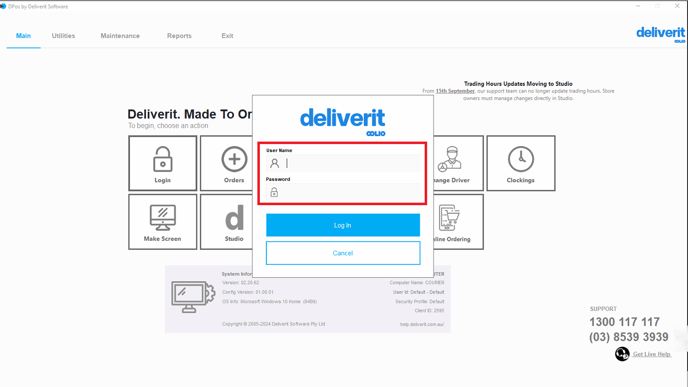Click the live help headset icon
This screenshot has height=387, width=688.
point(622,354)
